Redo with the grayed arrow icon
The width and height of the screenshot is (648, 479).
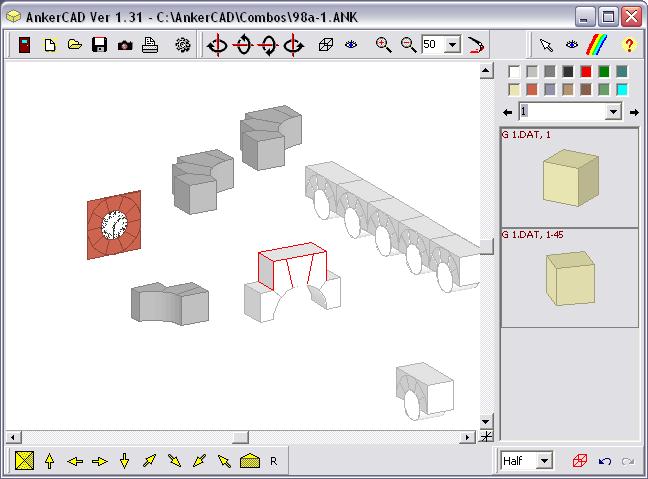point(628,461)
